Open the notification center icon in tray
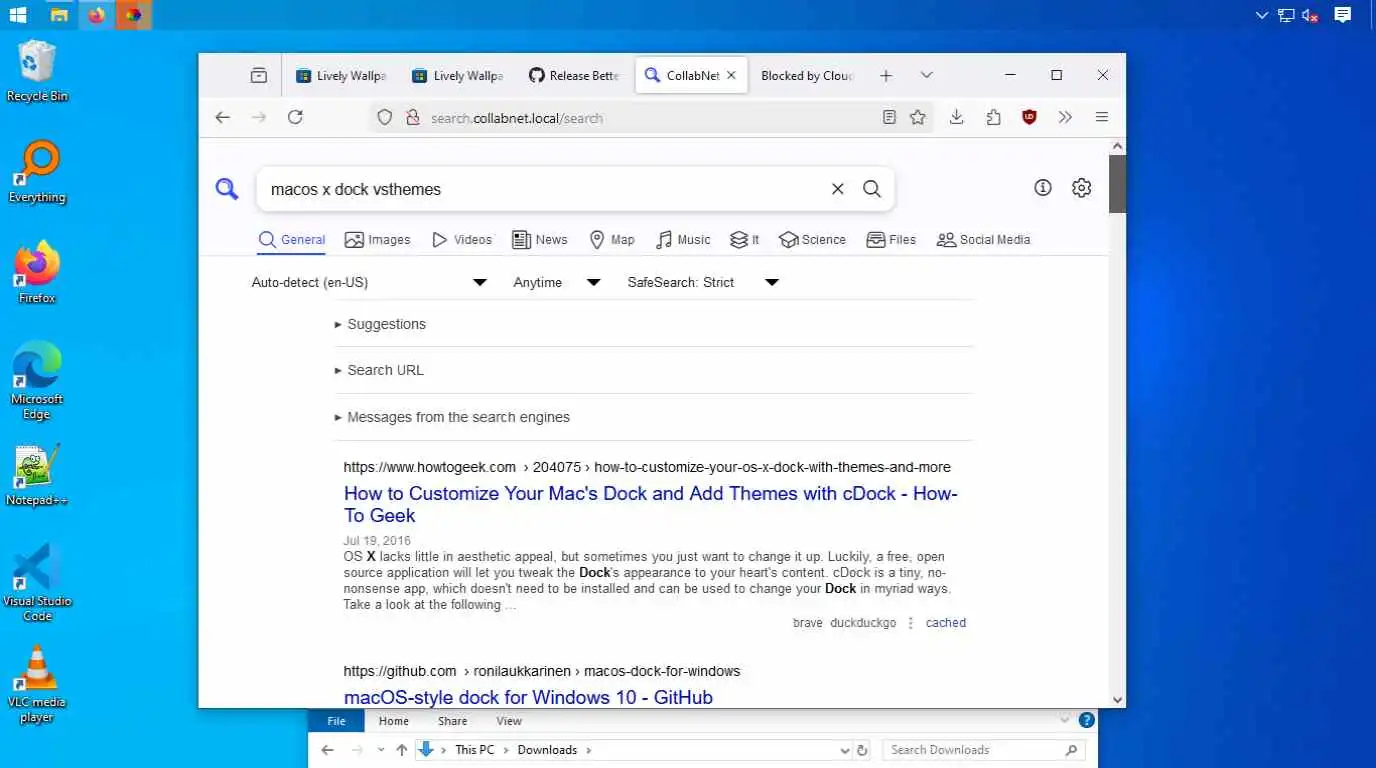This screenshot has width=1376, height=768. pyautogui.click(x=1343, y=15)
